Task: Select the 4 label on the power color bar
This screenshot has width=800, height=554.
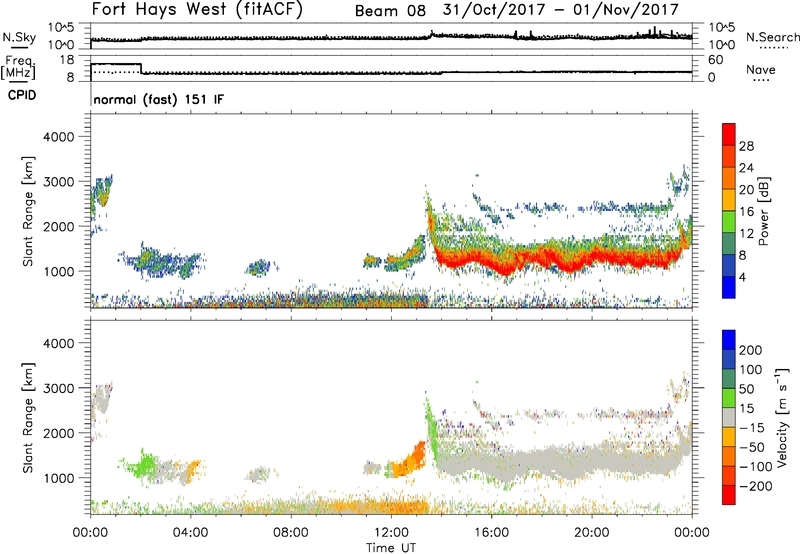Action: pyautogui.click(x=743, y=278)
